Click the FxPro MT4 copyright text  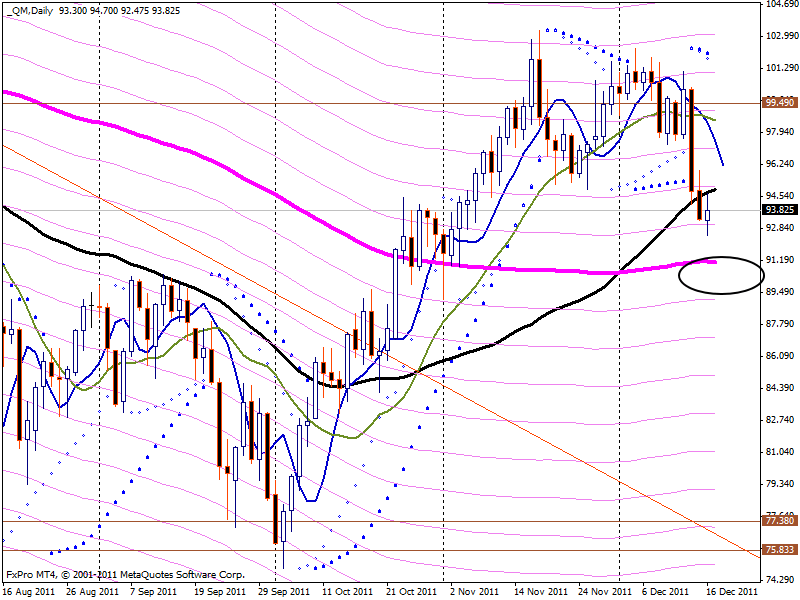pyautogui.click(x=125, y=574)
